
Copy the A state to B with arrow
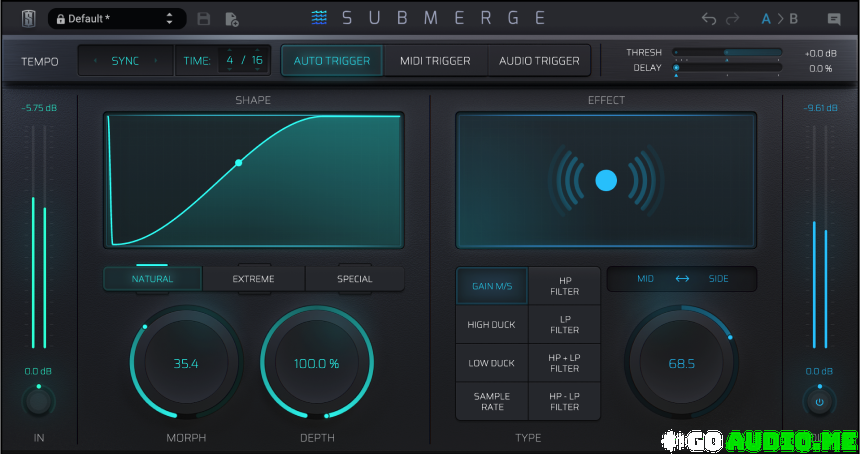click(780, 19)
